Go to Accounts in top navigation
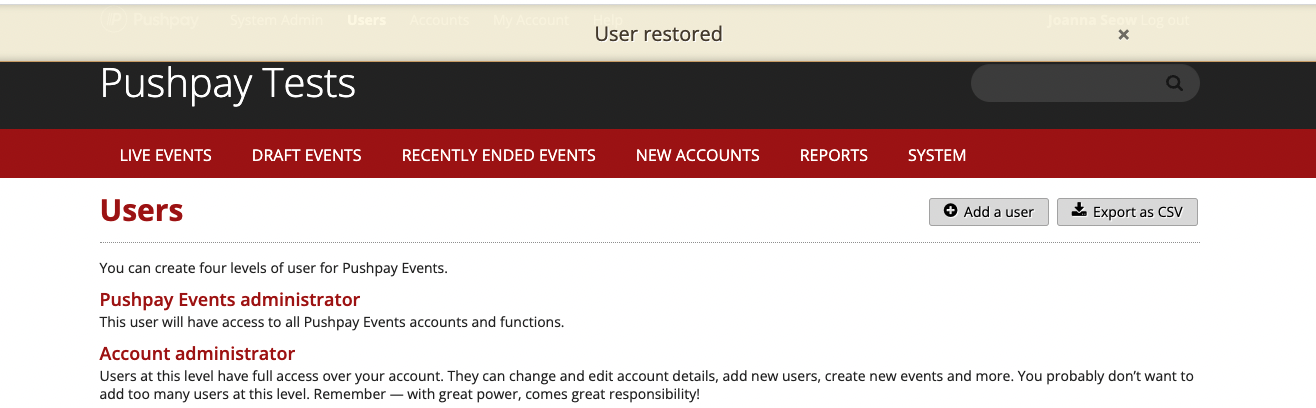Viewport: 1316px width, 408px height. [439, 20]
